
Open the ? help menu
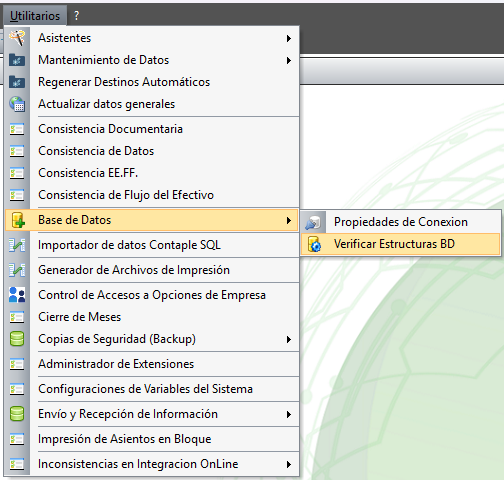[x=76, y=15]
